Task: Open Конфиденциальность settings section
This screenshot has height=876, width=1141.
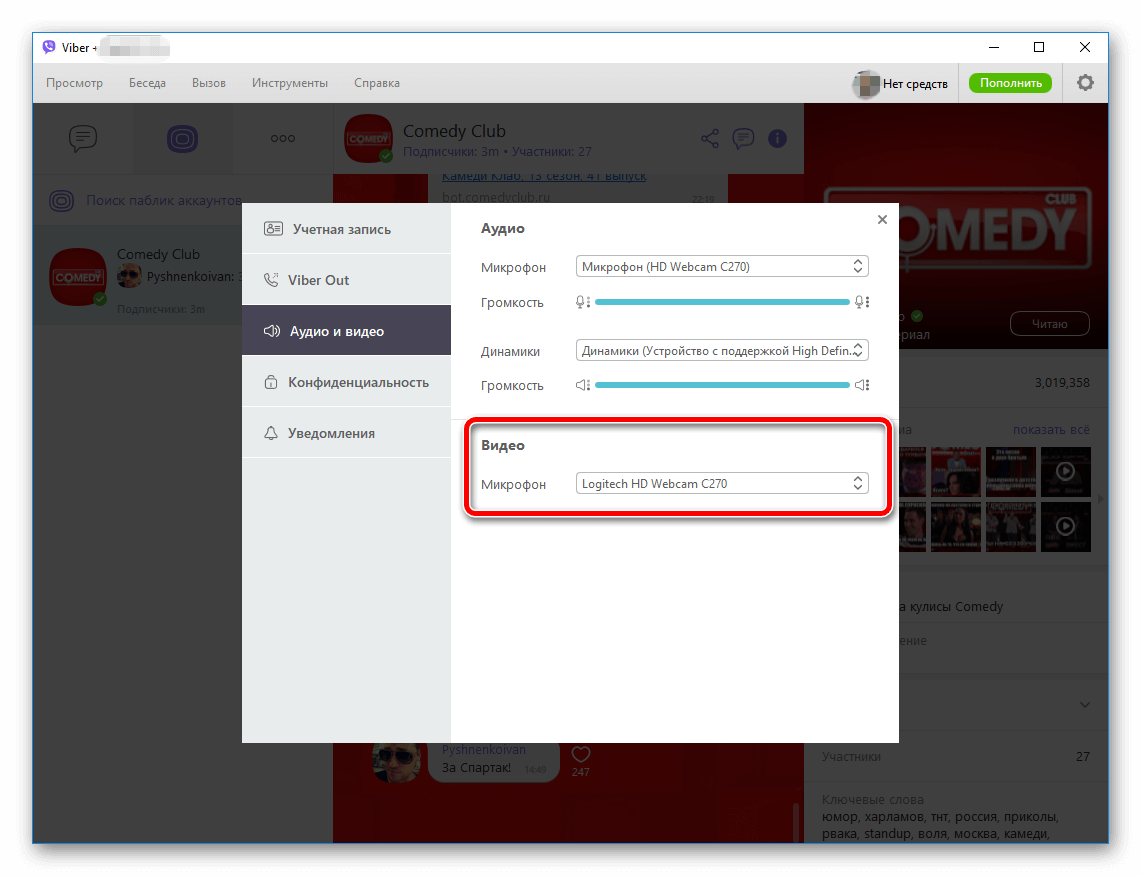Action: 346,381
